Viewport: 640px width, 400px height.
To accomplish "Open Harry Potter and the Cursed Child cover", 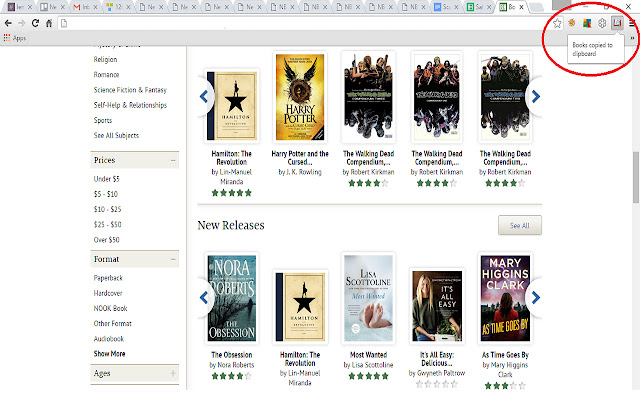I will point(300,97).
